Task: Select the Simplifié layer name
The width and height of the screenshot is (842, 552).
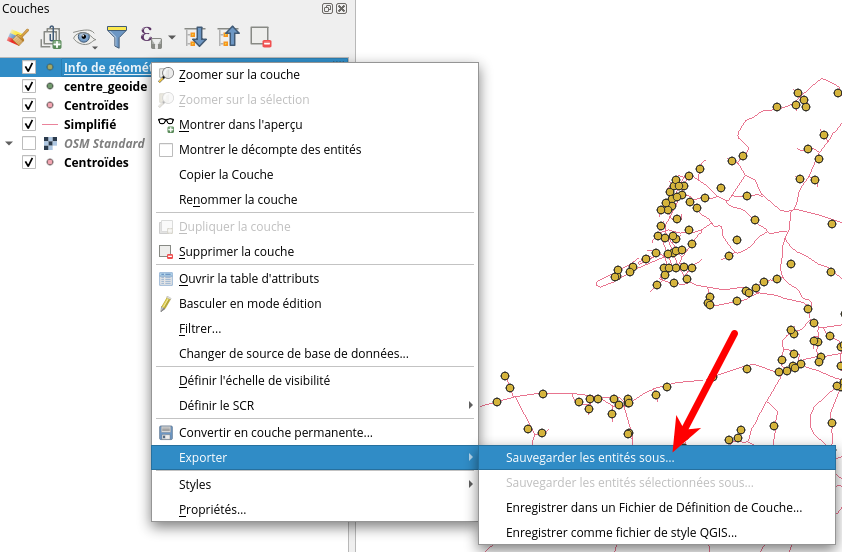Action: (90, 125)
